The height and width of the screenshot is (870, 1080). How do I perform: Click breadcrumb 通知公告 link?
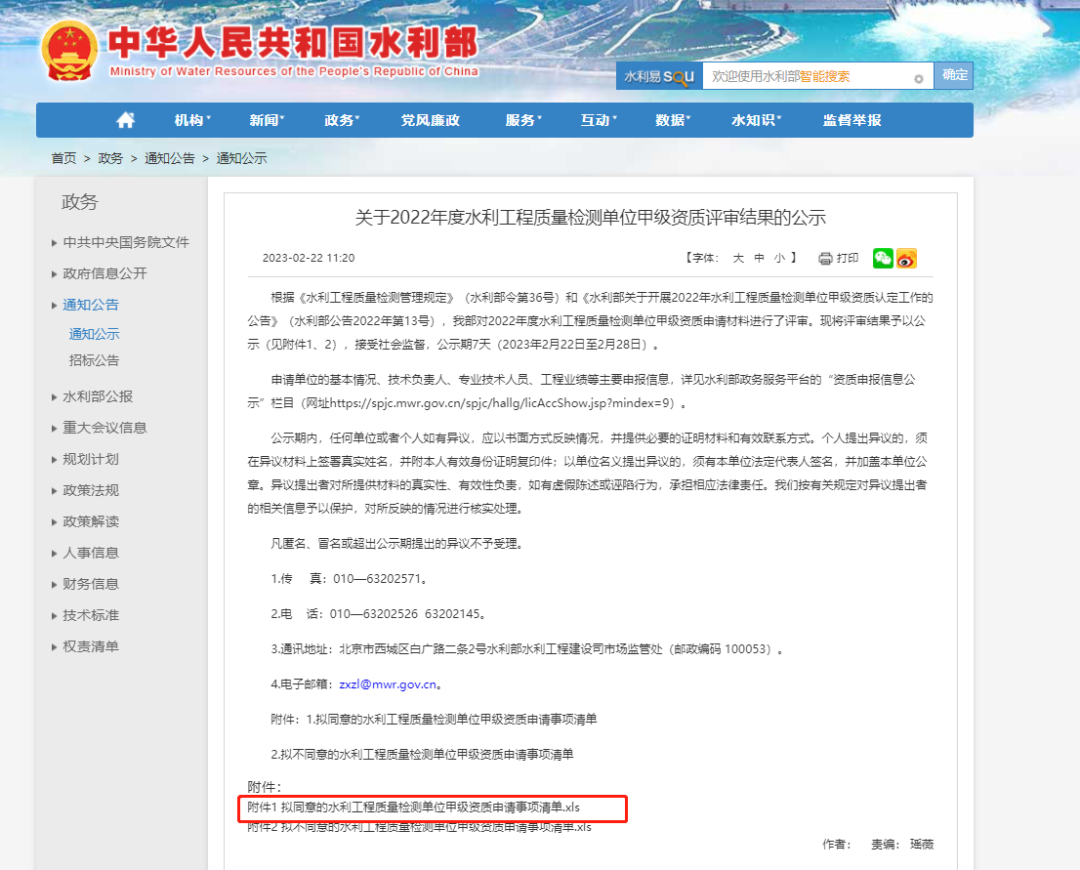click(169, 158)
